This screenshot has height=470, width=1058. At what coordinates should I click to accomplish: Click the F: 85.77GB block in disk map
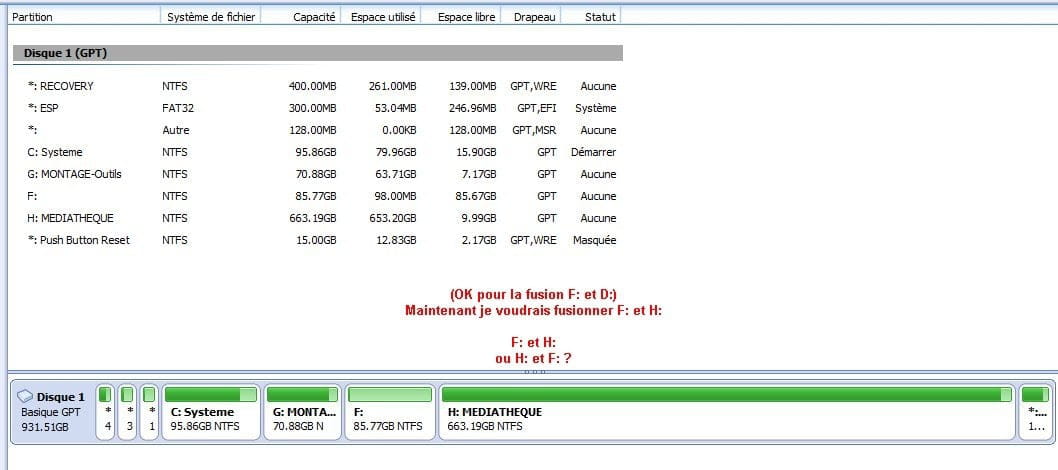pos(390,412)
